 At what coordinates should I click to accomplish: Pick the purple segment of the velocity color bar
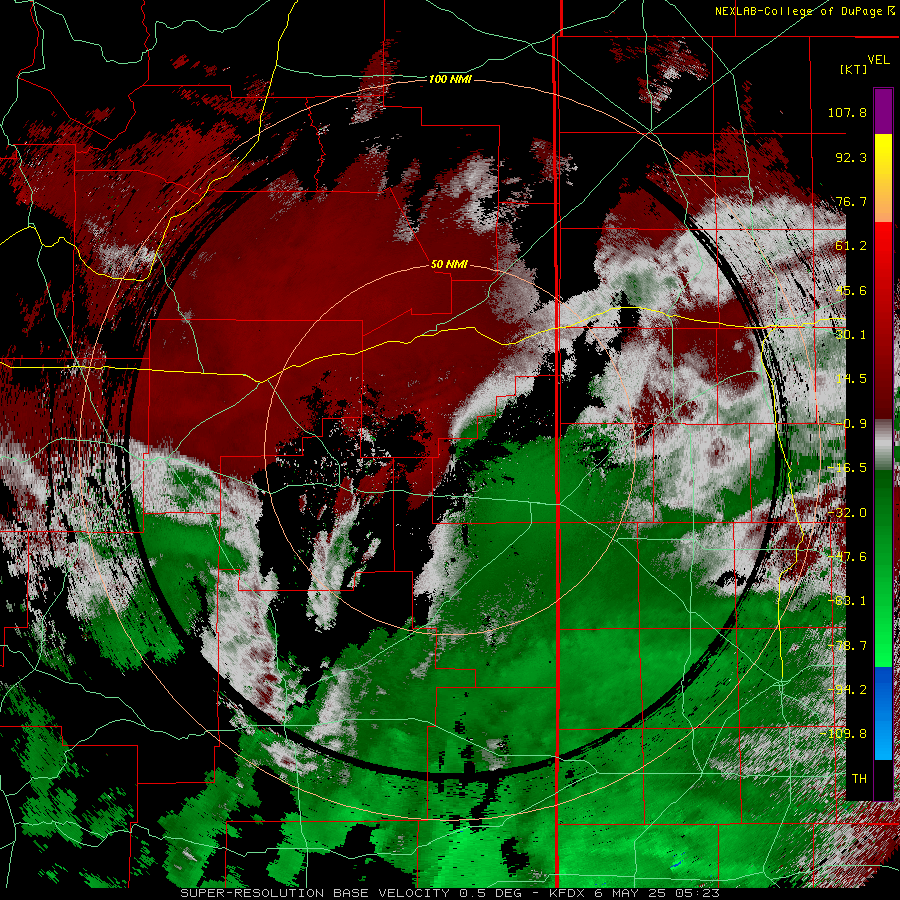883,111
